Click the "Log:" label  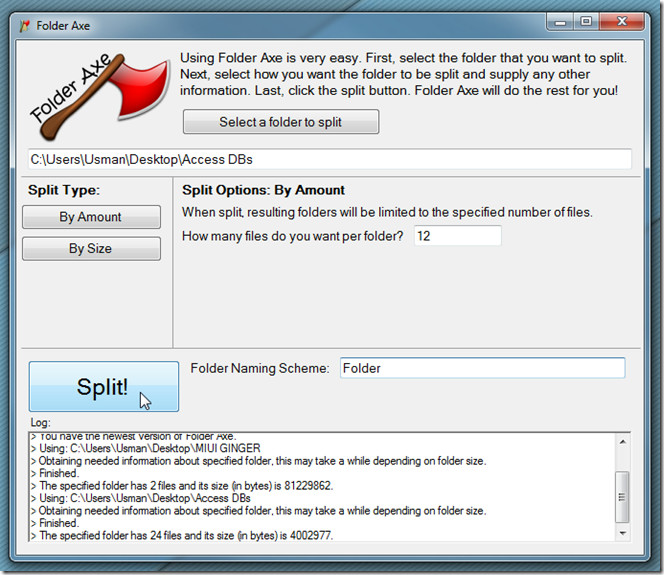41,423
